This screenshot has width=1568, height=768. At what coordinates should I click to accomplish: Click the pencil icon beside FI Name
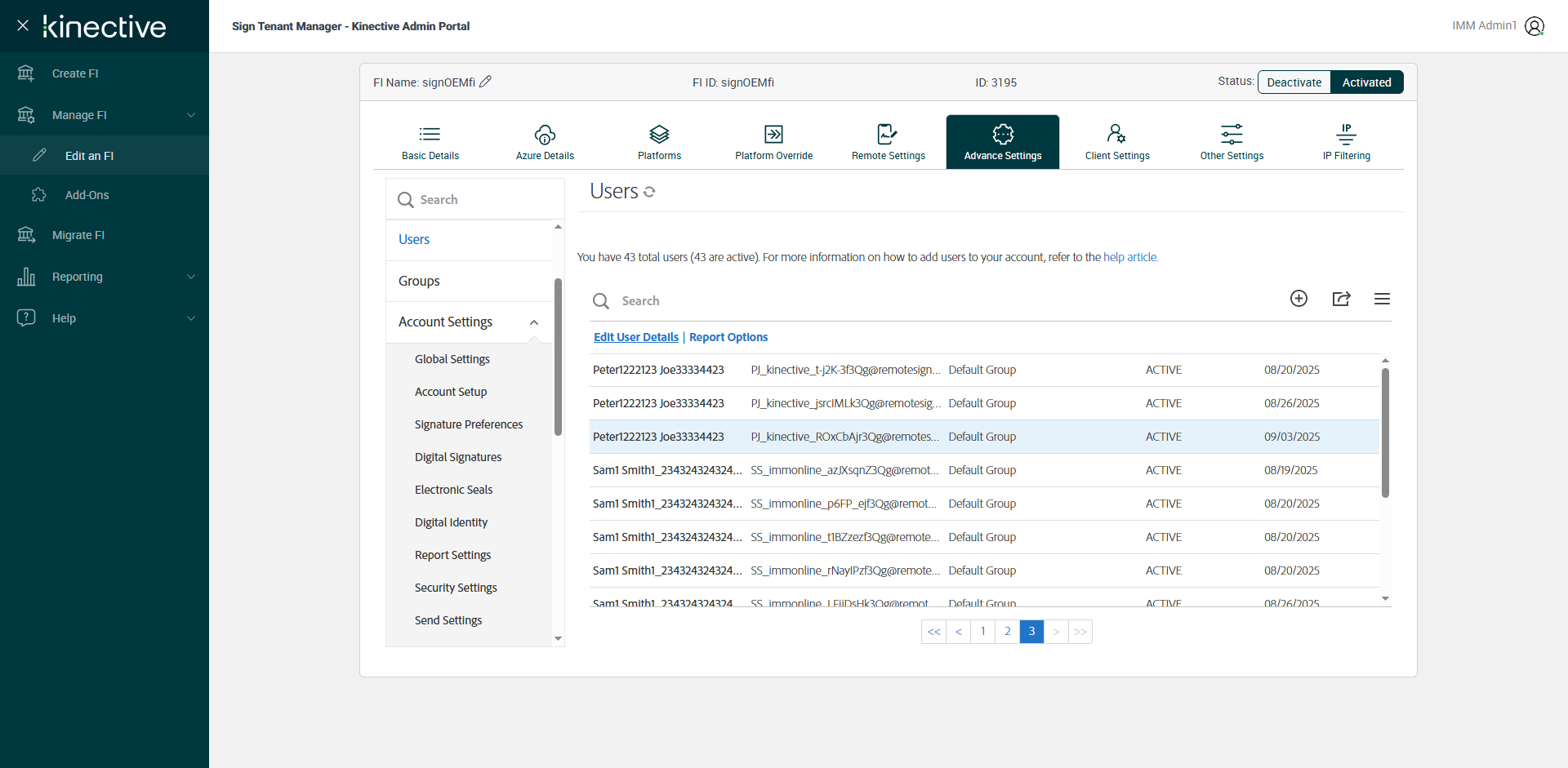coord(485,82)
